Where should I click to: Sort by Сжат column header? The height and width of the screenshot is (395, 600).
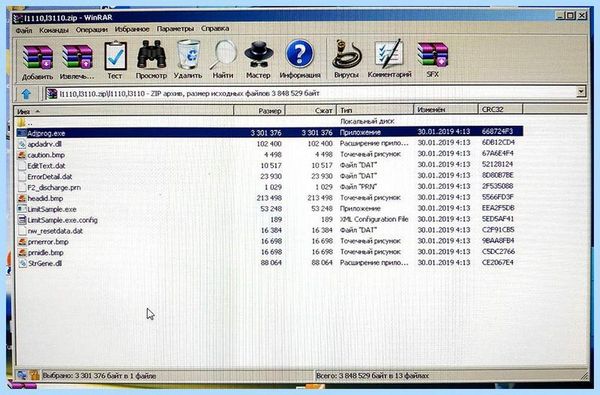pyautogui.click(x=311, y=111)
